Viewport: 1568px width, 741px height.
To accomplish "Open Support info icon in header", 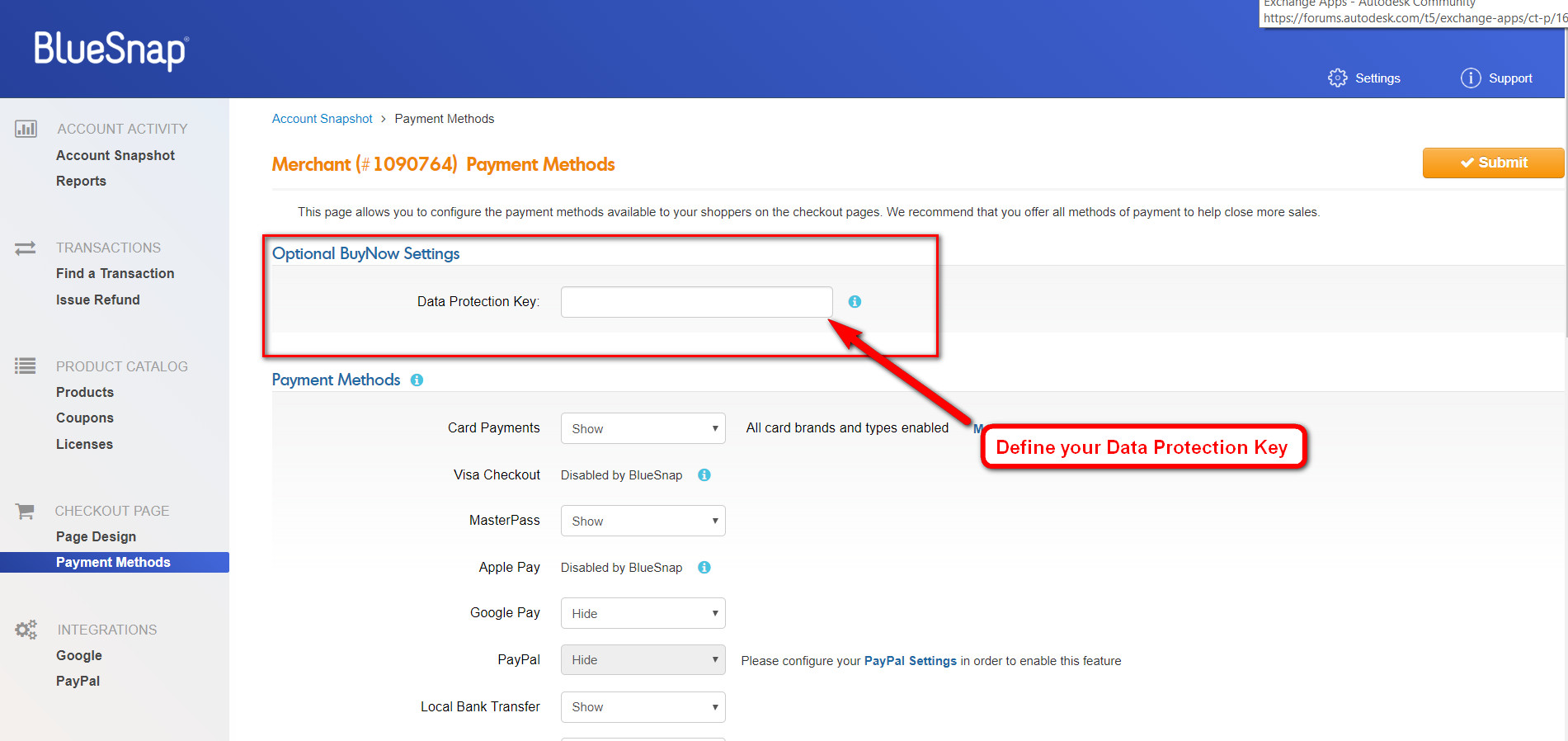I will click(x=1471, y=78).
